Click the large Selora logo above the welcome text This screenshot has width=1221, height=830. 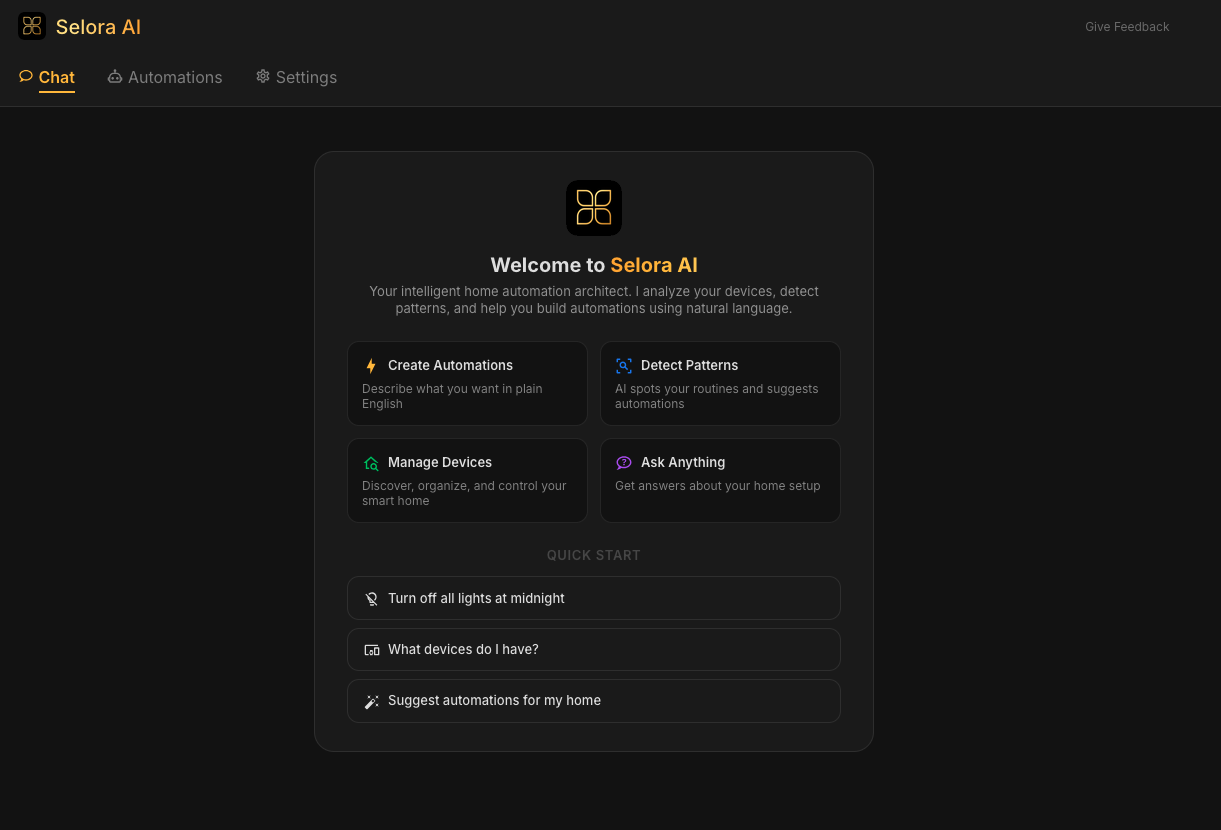593,207
